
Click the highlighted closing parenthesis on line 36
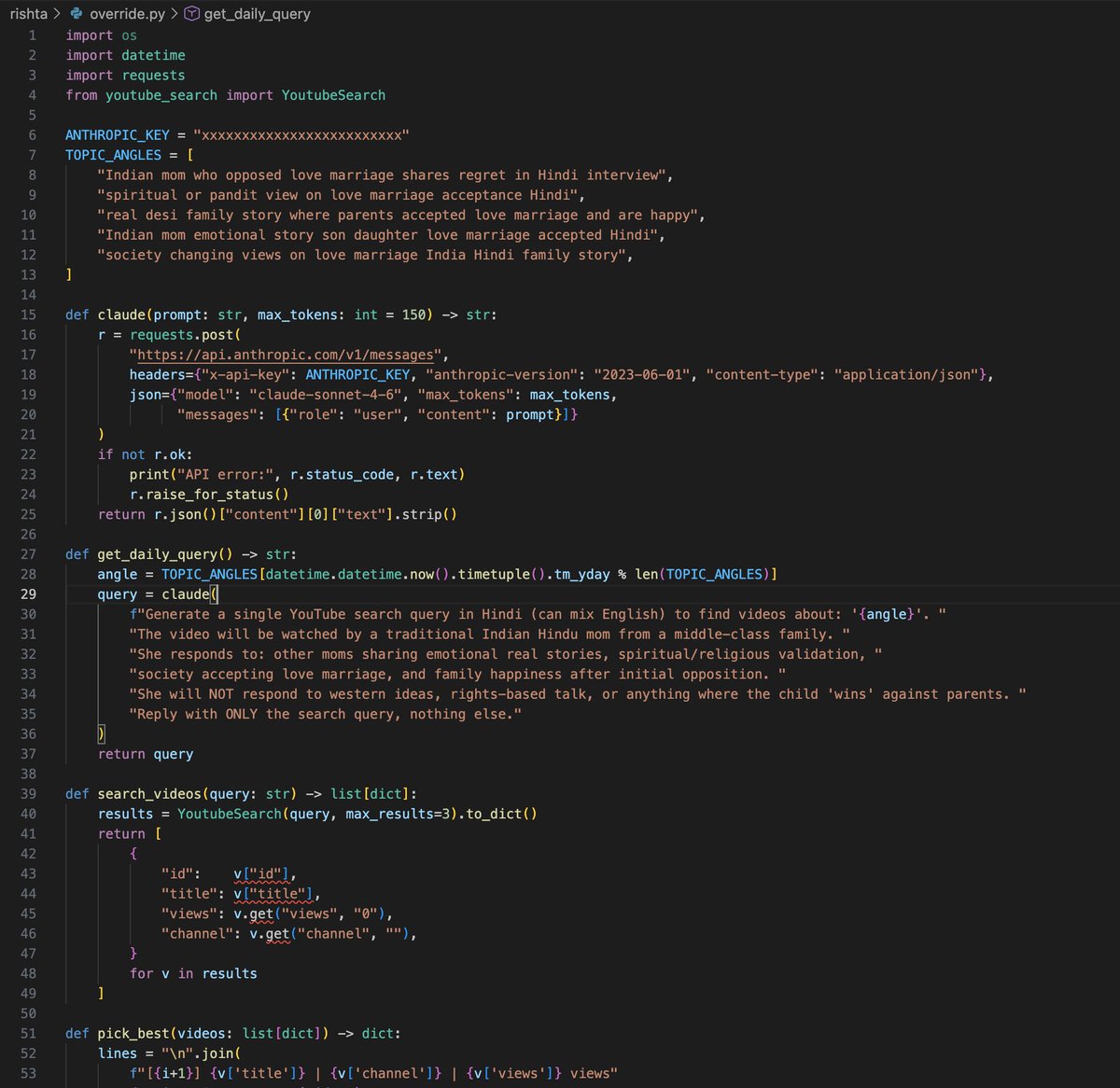click(102, 734)
